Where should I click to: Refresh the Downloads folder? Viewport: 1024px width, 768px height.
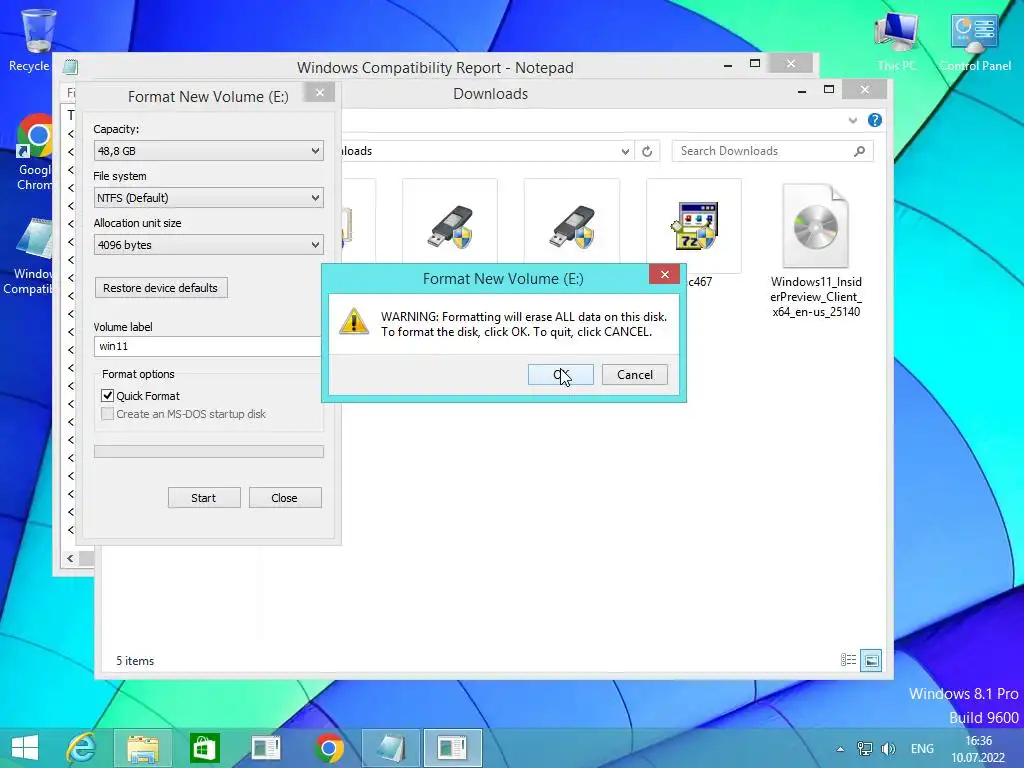[647, 151]
